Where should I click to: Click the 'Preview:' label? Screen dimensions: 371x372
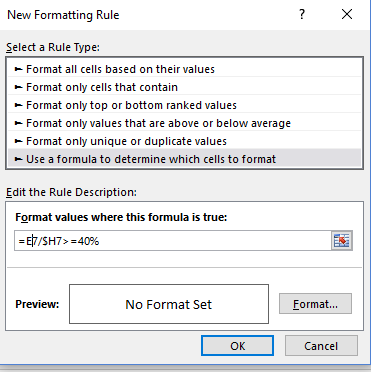pyautogui.click(x=37, y=304)
